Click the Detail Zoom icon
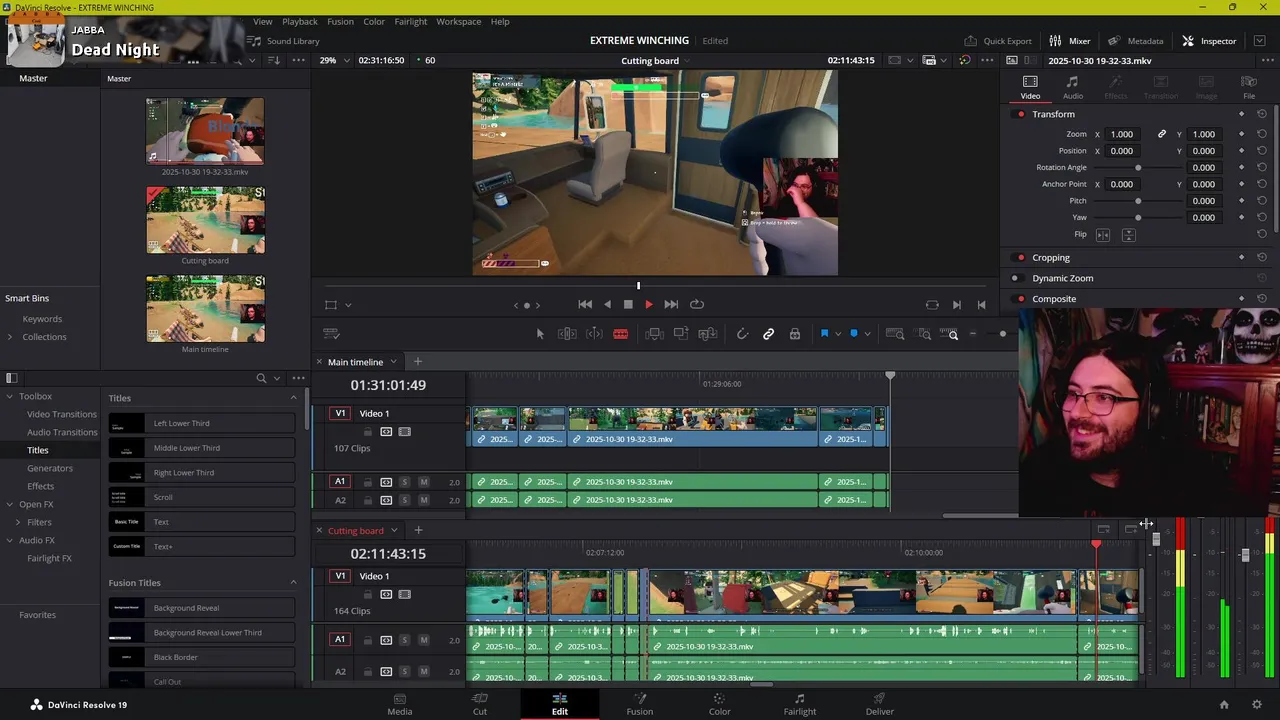 [x=925, y=334]
